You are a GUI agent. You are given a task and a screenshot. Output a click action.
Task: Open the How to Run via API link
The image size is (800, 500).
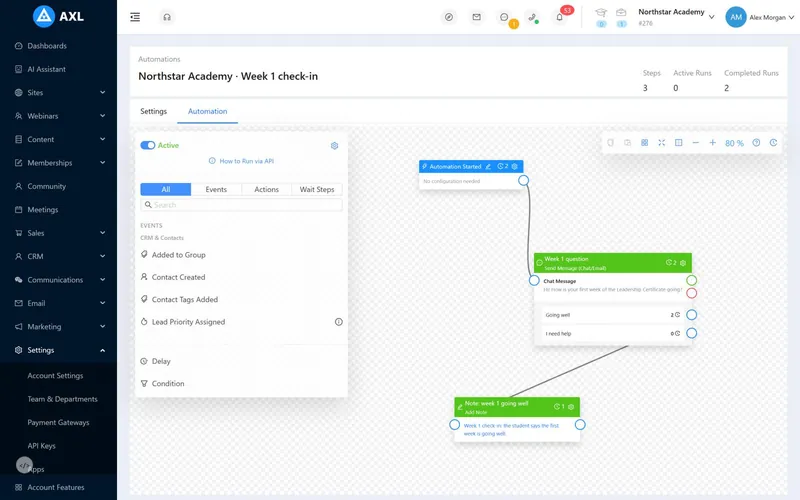(x=241, y=161)
